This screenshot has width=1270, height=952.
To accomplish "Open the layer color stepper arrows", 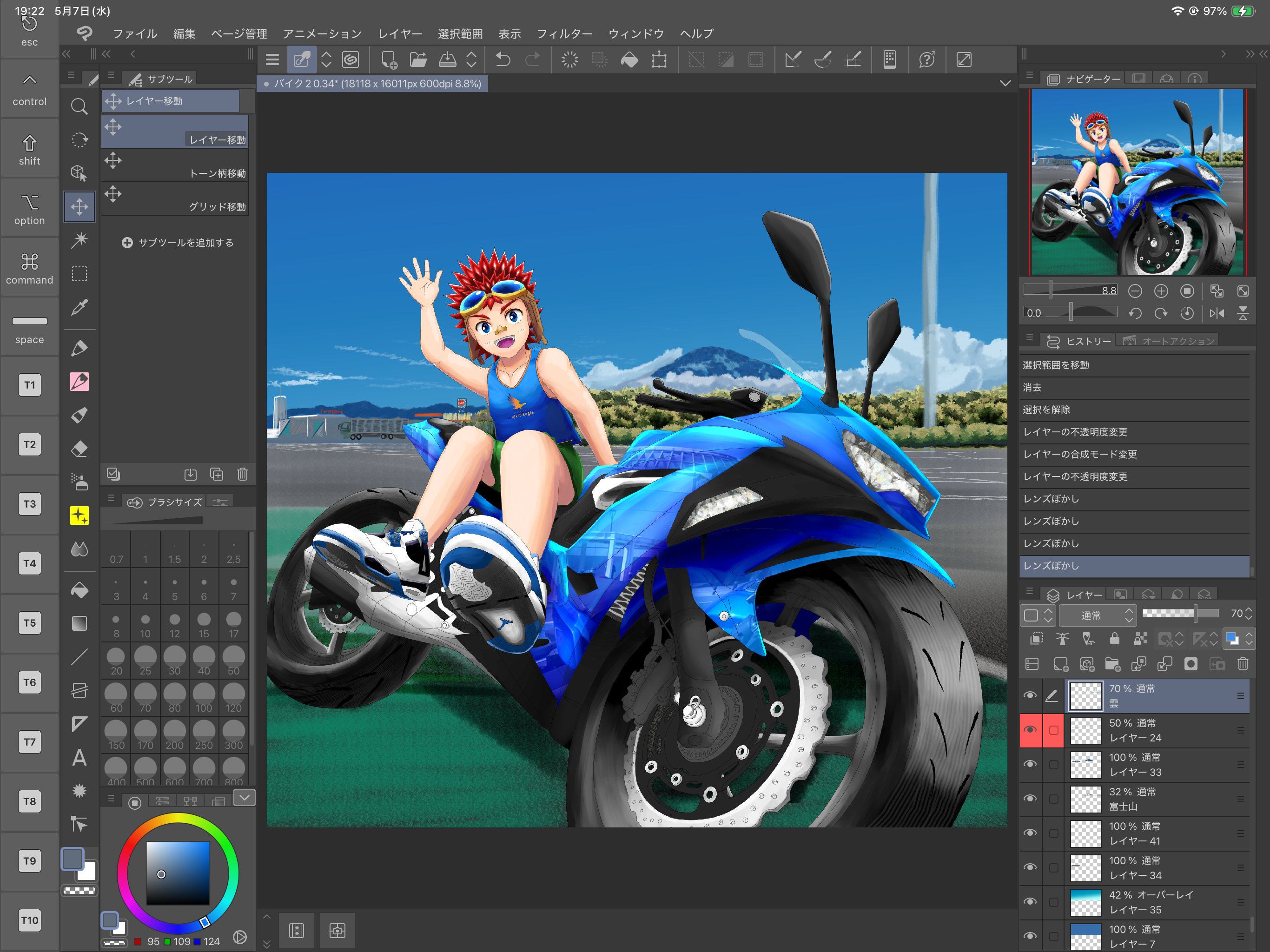I will coord(1249,639).
